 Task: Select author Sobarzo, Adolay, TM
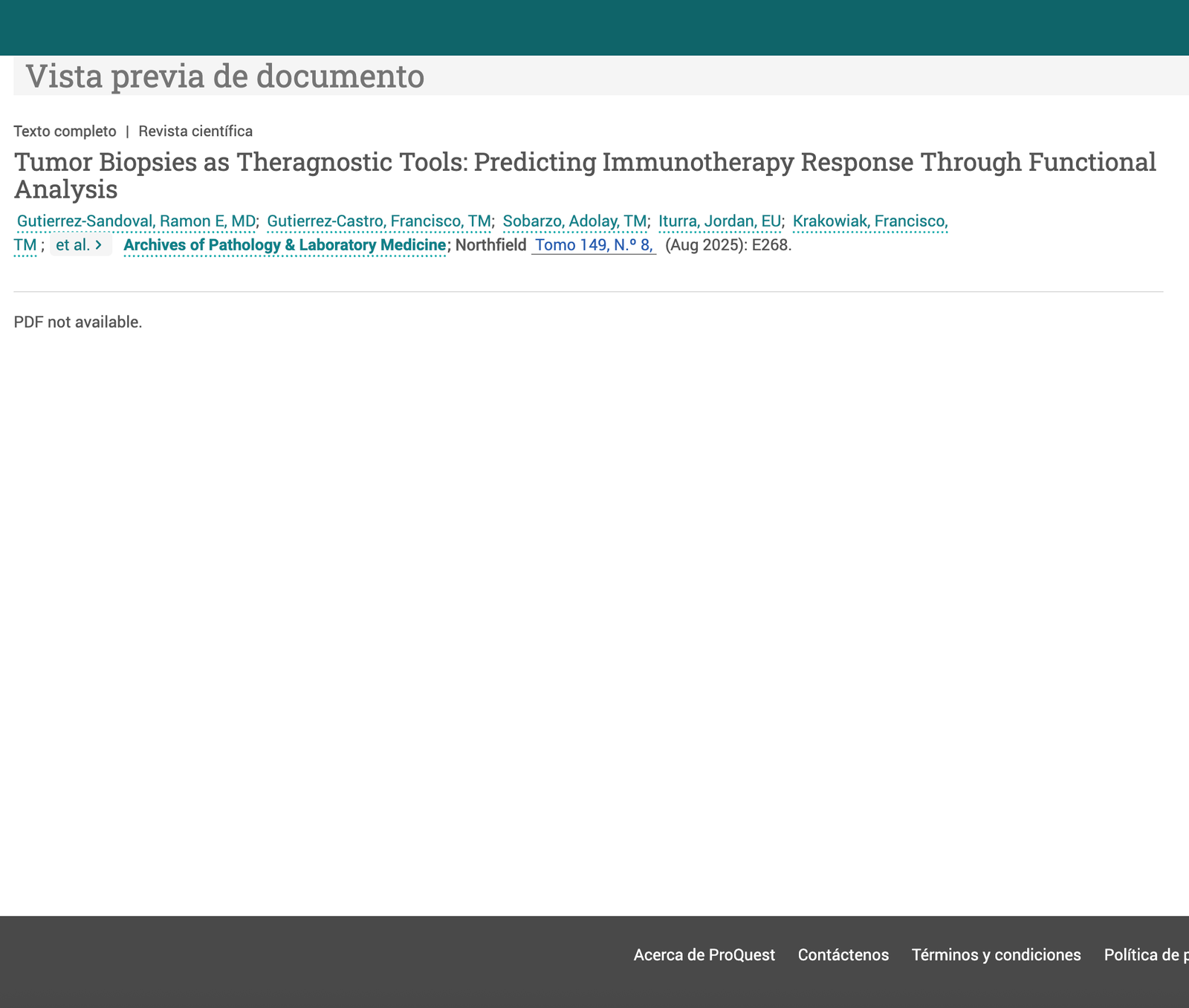pyautogui.click(x=574, y=221)
